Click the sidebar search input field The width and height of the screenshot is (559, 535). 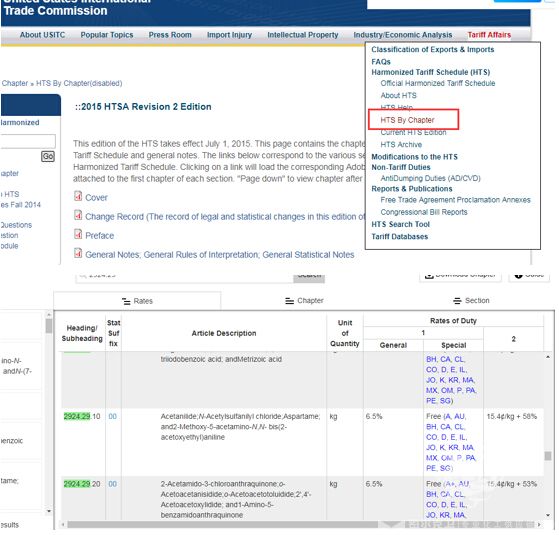tap(28, 141)
